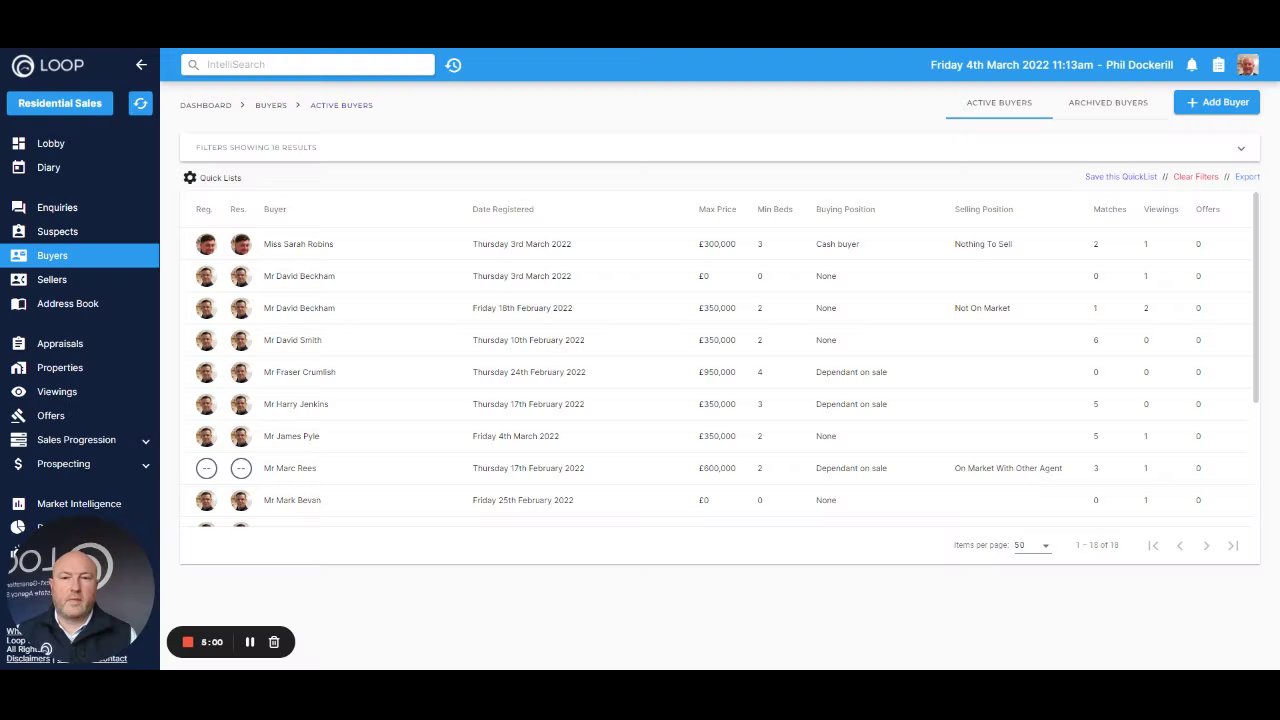Click Export link
1280x720 pixels.
tap(1247, 177)
